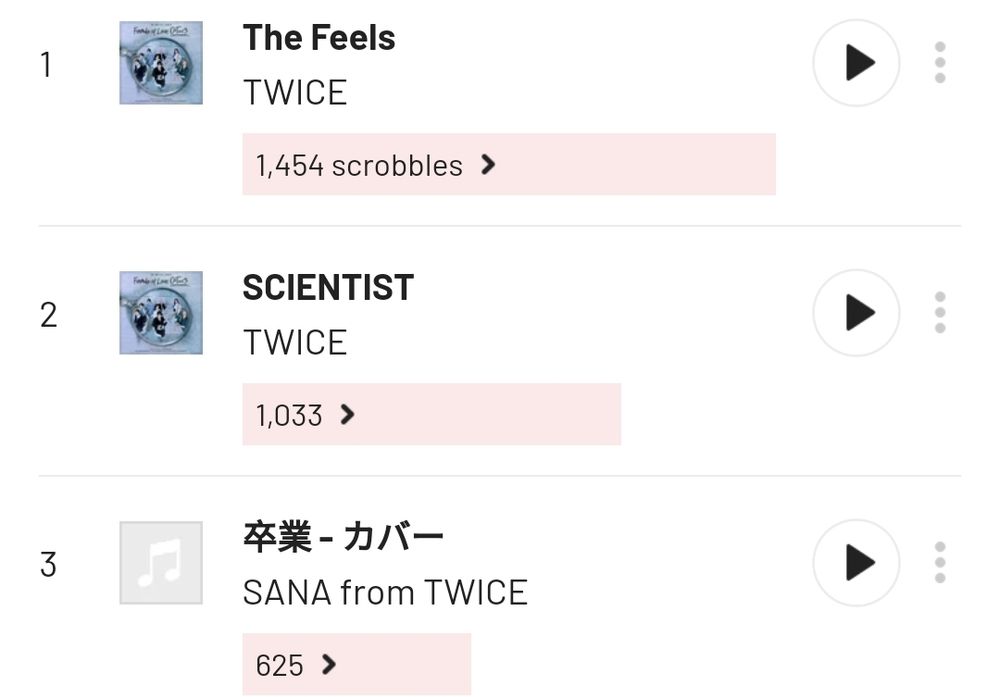The height and width of the screenshot is (697, 1000).
Task: Click the 1,454 scrobbles pink bar
Action: point(620,165)
